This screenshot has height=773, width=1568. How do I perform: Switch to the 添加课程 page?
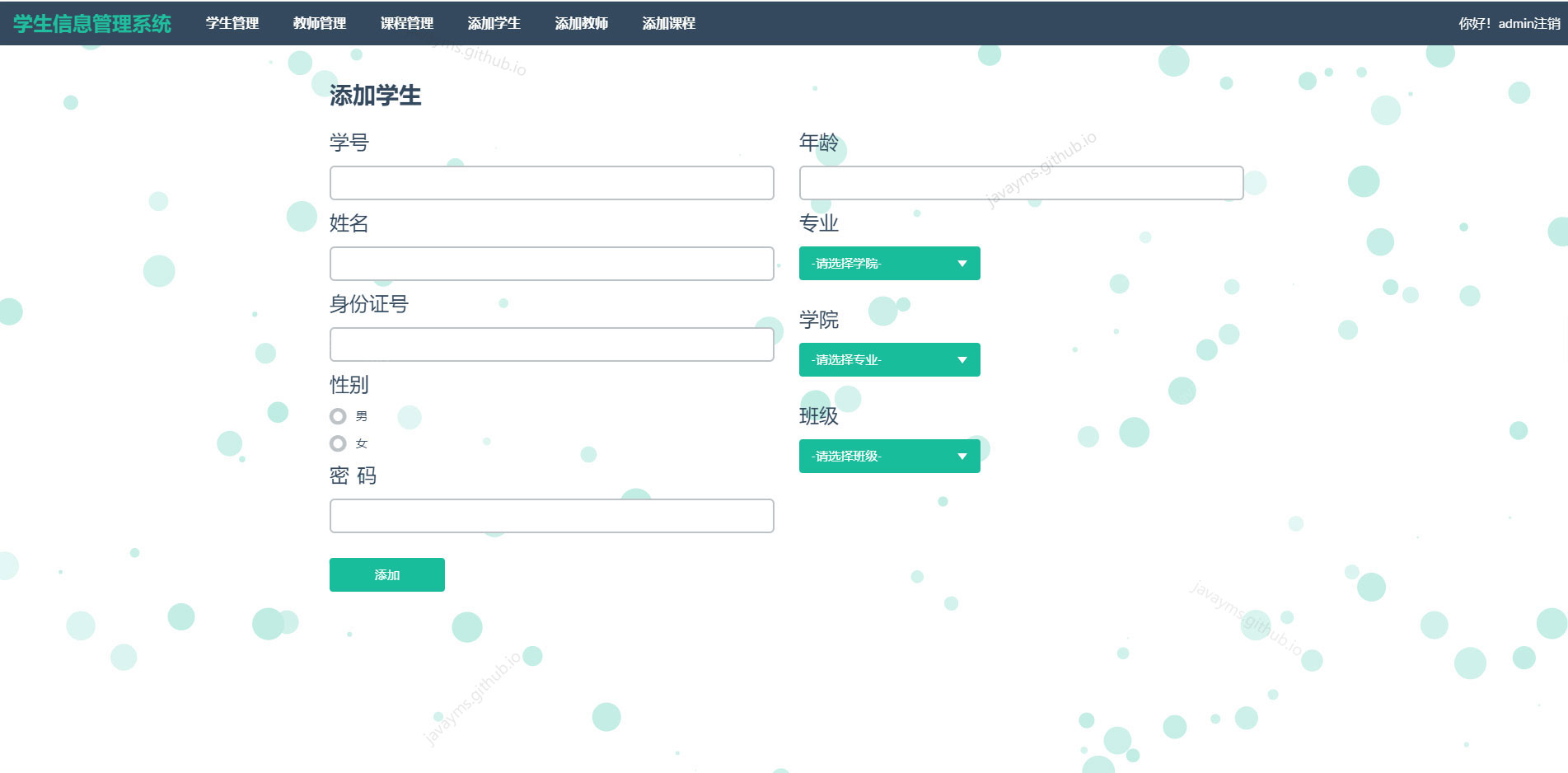[x=668, y=23]
